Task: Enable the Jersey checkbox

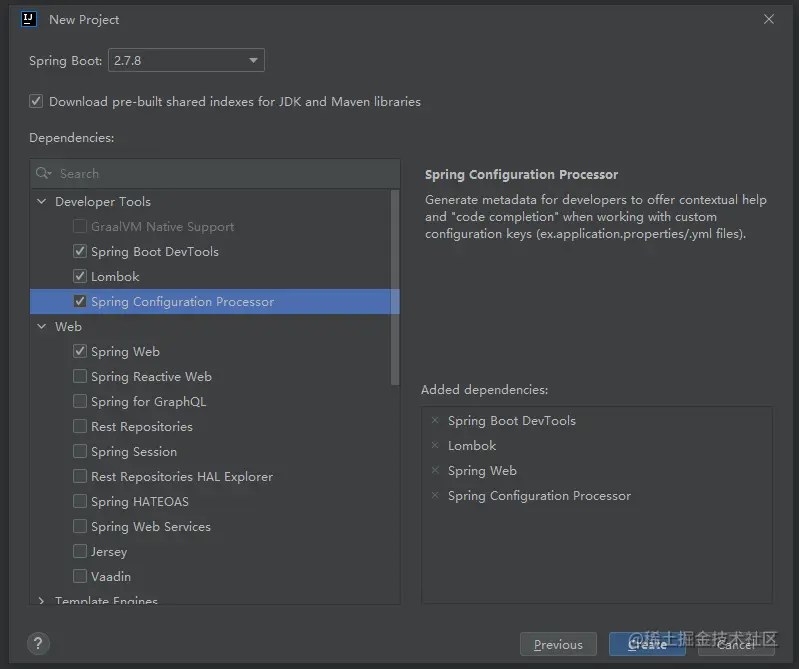Action: pos(79,551)
